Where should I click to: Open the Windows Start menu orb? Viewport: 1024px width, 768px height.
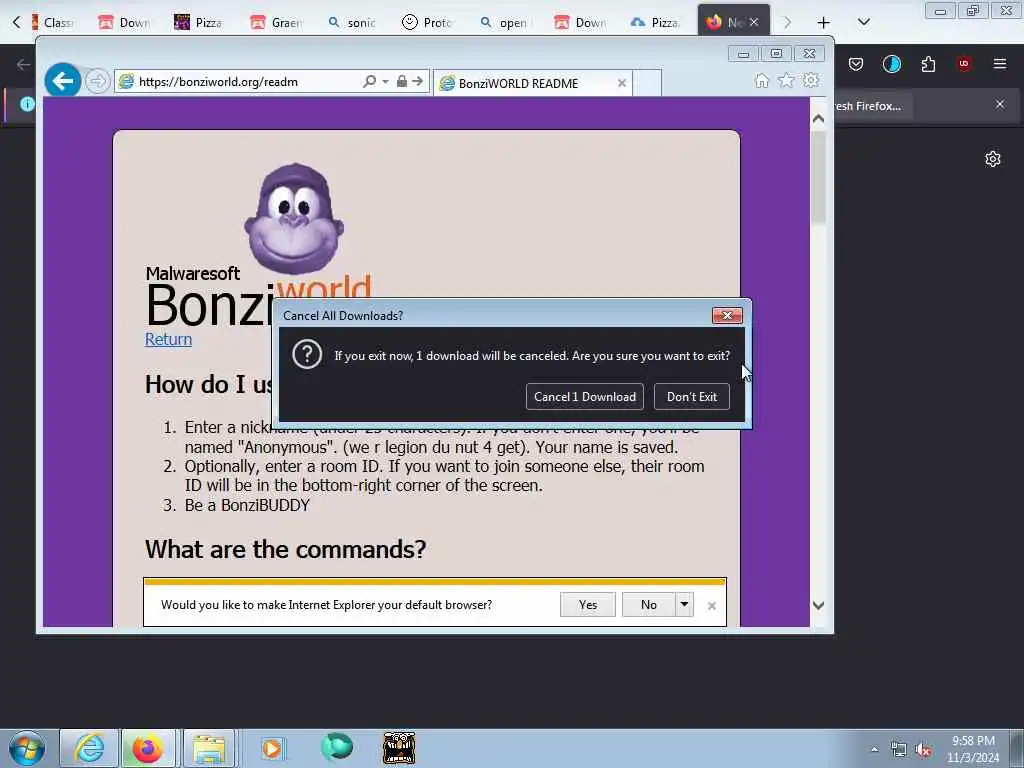click(x=27, y=748)
